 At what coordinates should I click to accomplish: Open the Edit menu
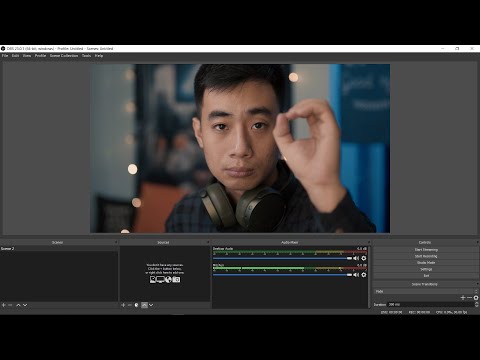coord(16,56)
